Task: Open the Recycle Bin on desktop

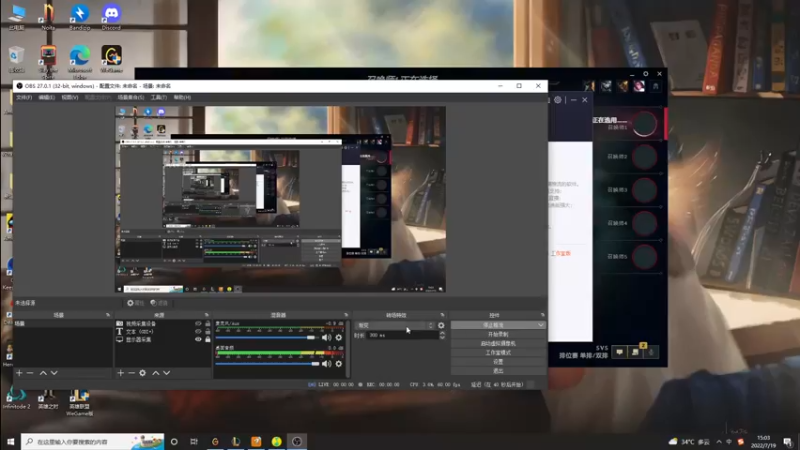Action: [16, 59]
